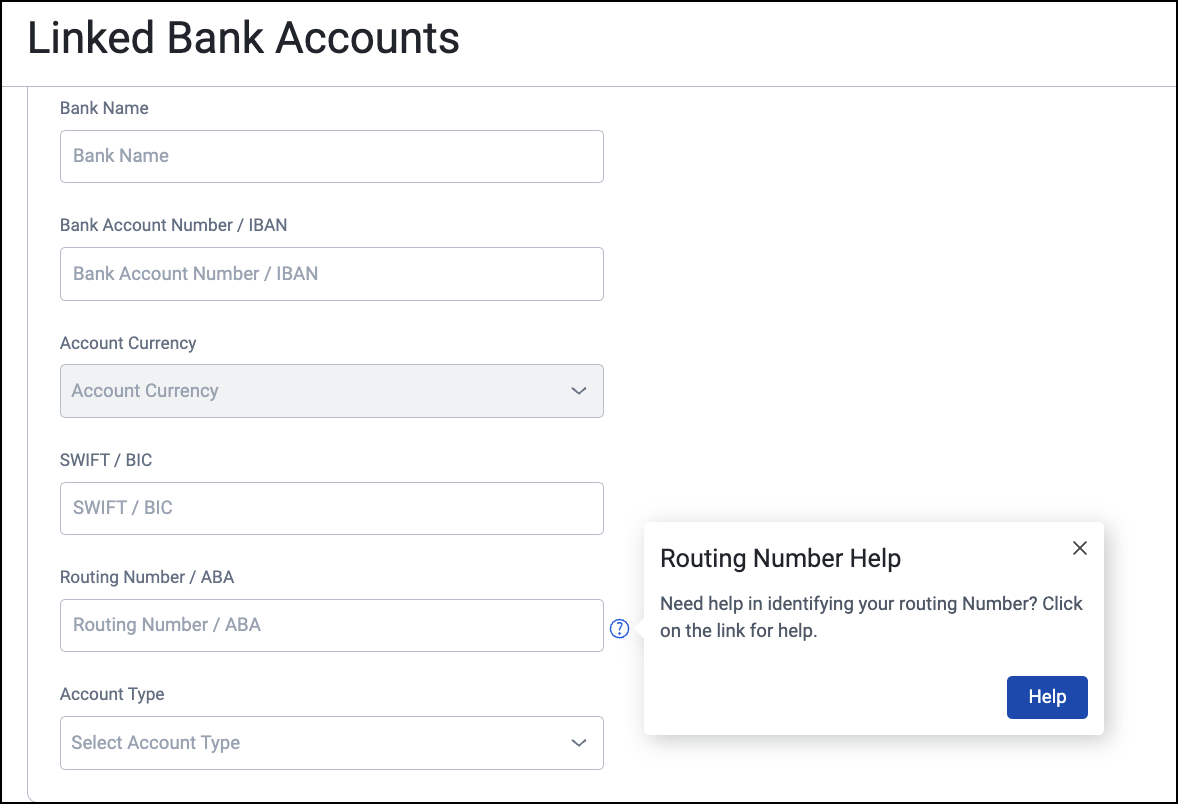
Task: Click the Account Currency field label
Action: 128,343
